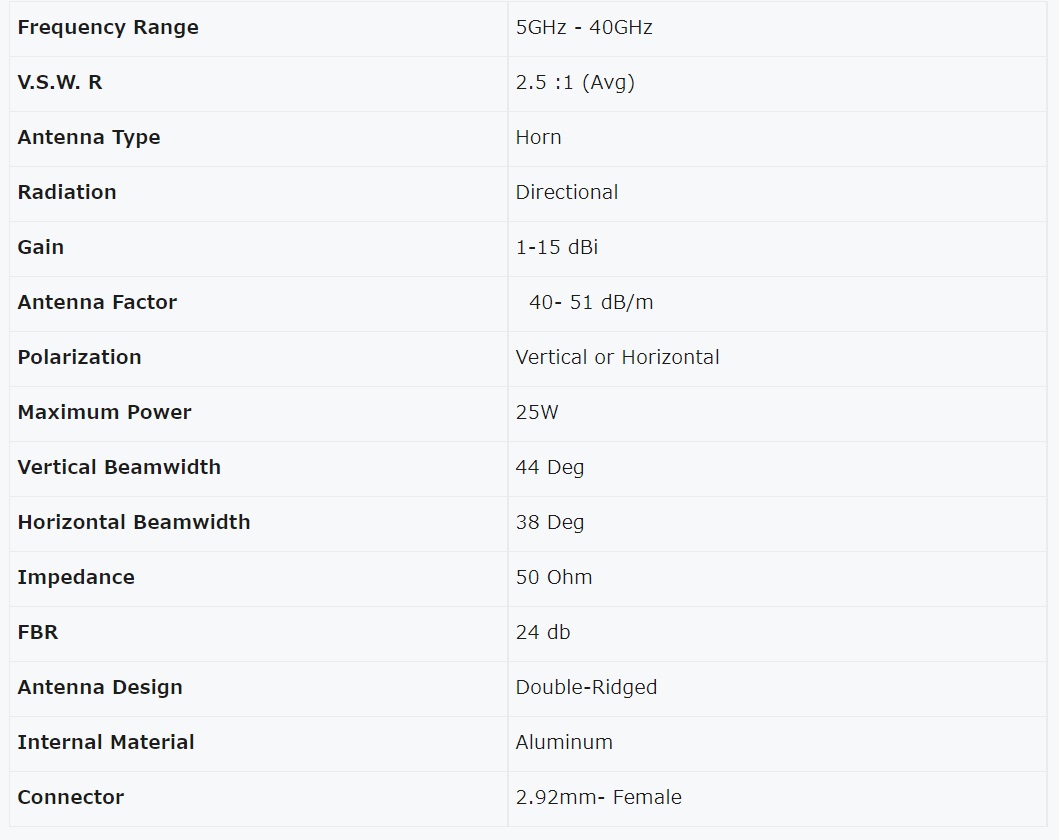Select the 2.92mm- Female connector value

[598, 798]
